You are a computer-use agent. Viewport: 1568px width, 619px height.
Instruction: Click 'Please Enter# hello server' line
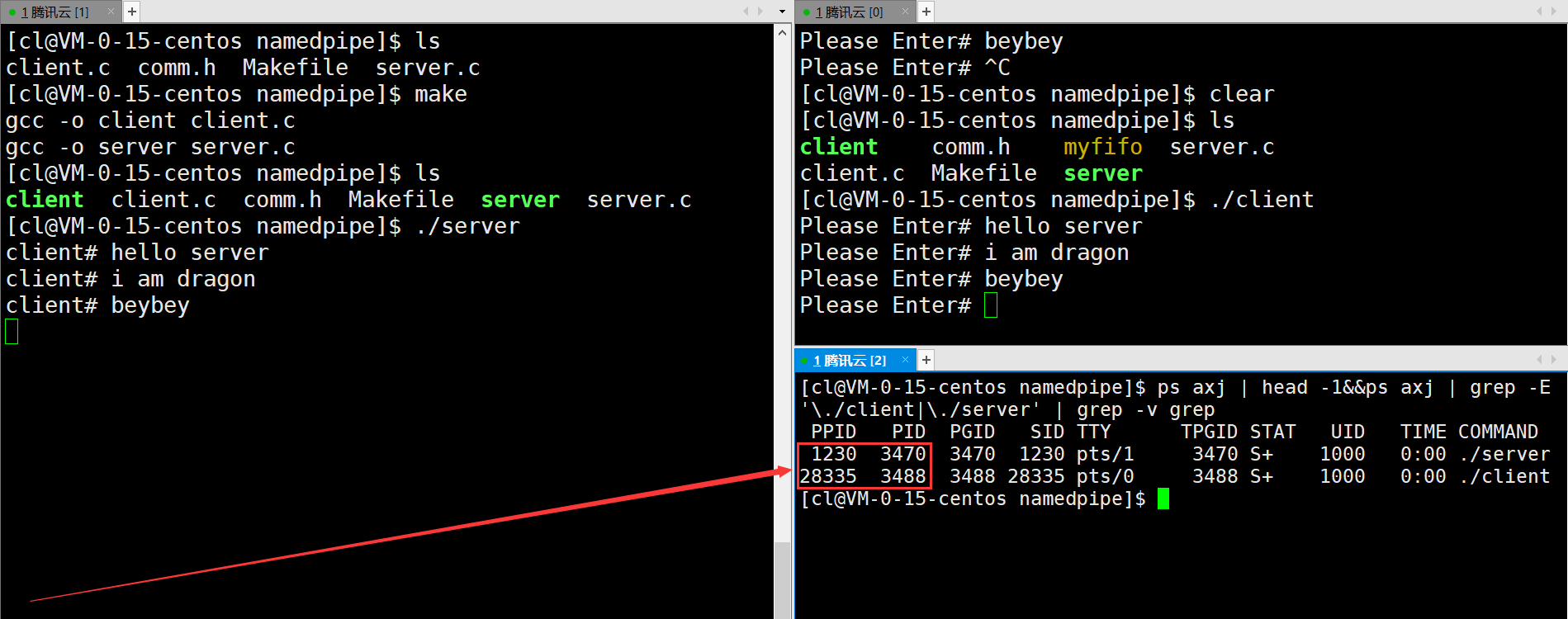[971, 226]
